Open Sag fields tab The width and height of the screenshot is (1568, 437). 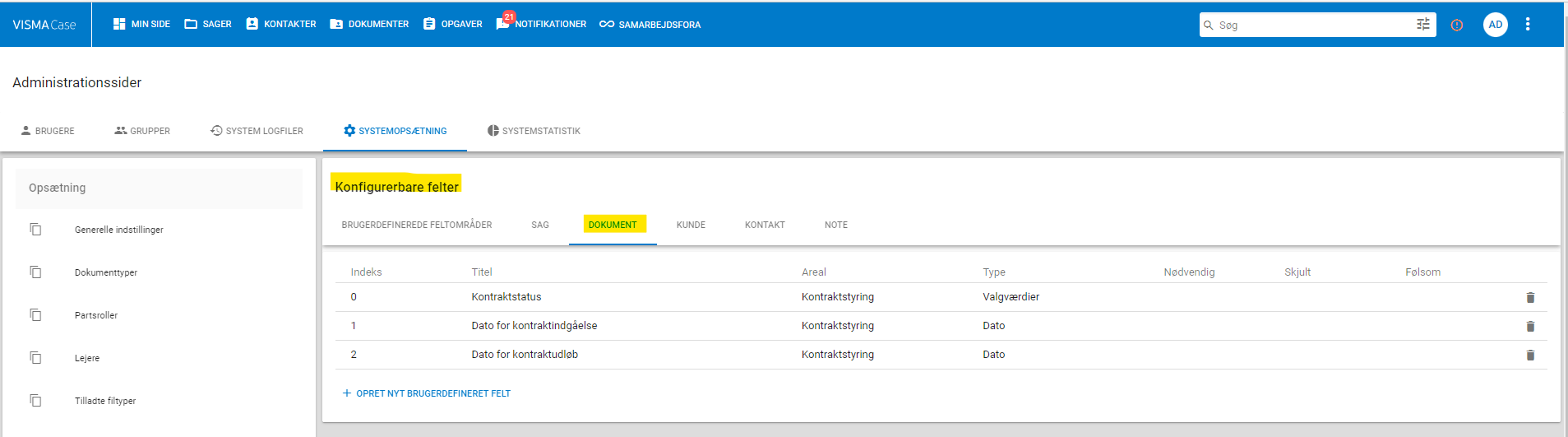coord(540,225)
